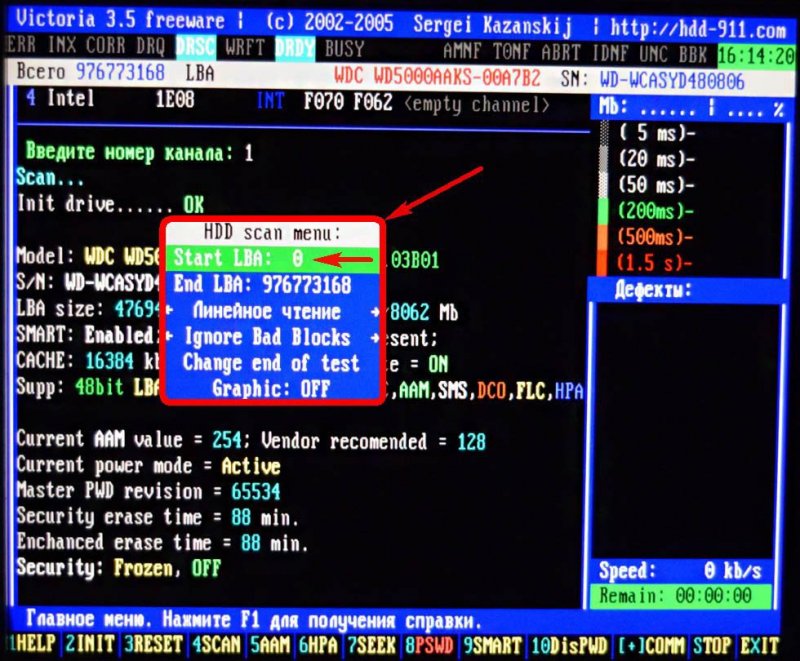Choose Change end of test

point(273,363)
